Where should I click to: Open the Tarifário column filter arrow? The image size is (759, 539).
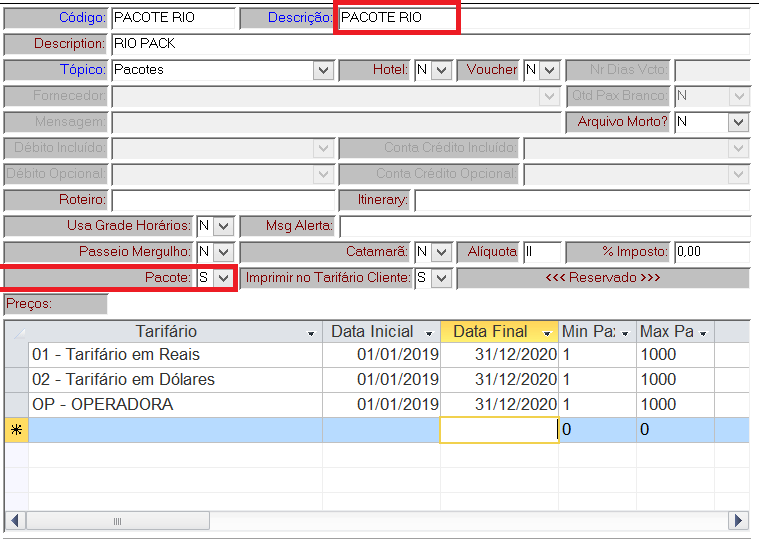pos(311,333)
